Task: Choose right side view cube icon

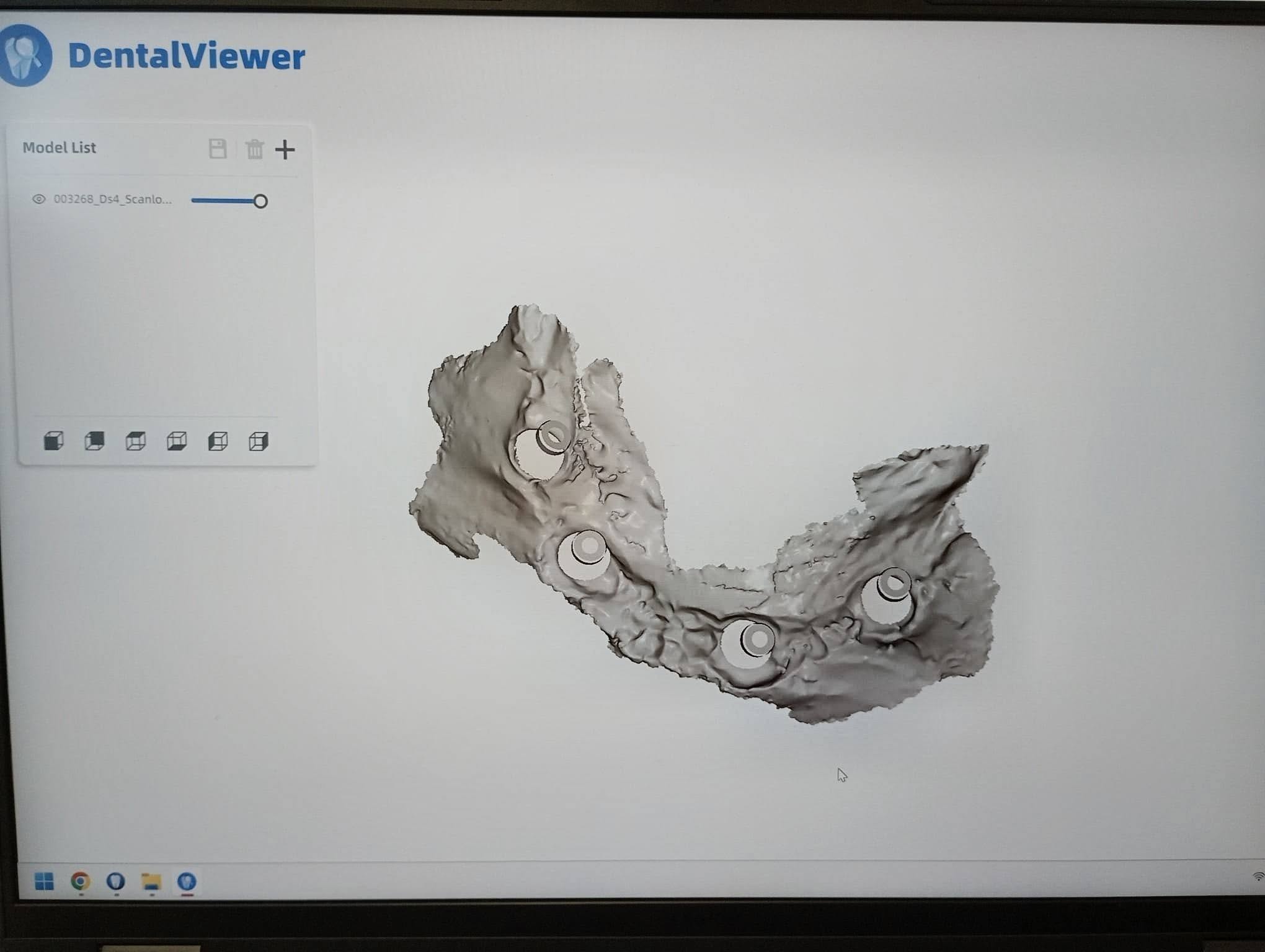Action: pos(259,441)
